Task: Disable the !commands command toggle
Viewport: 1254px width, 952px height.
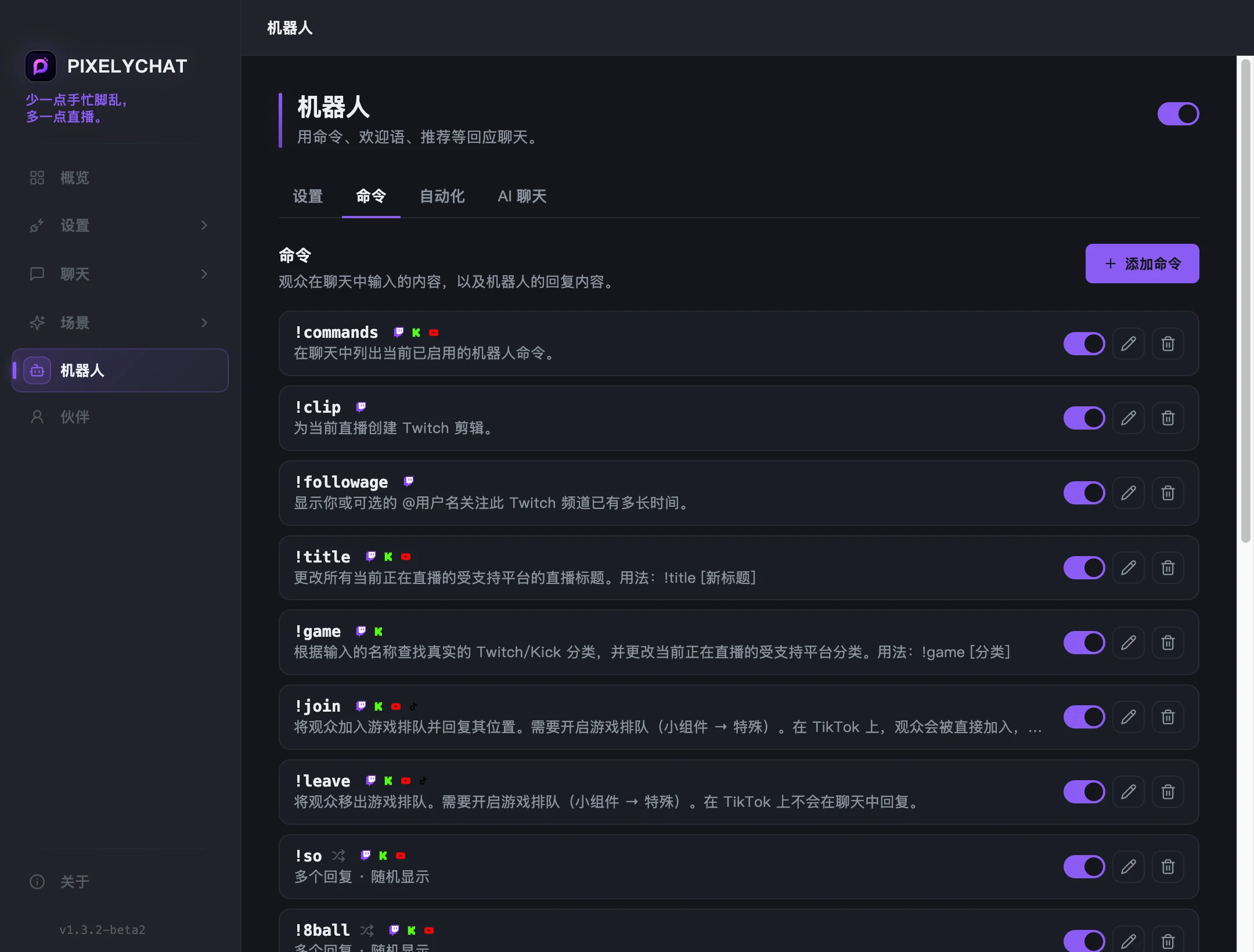Action: 1084,344
